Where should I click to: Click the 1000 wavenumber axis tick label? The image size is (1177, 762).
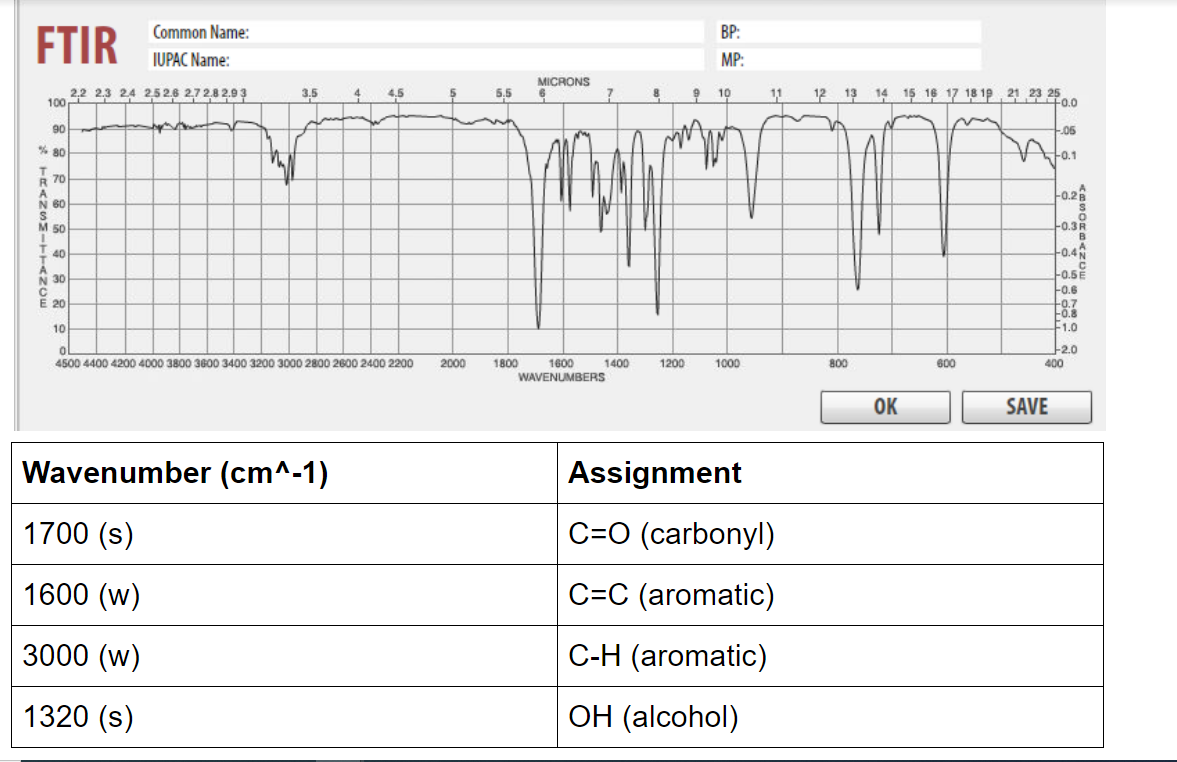pos(727,363)
